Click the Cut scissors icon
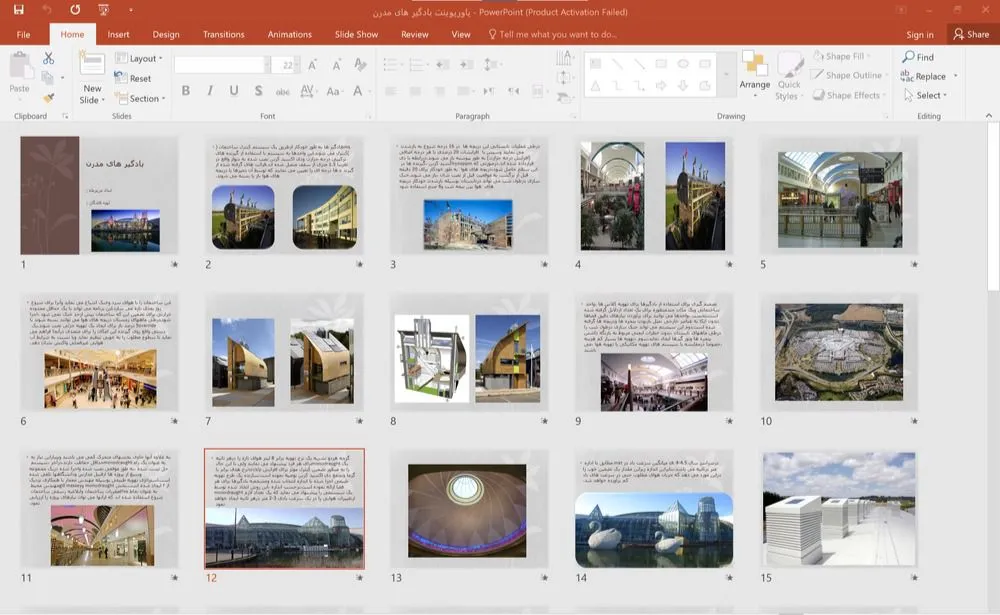Viewport: 1000px width, 615px height. 48,59
